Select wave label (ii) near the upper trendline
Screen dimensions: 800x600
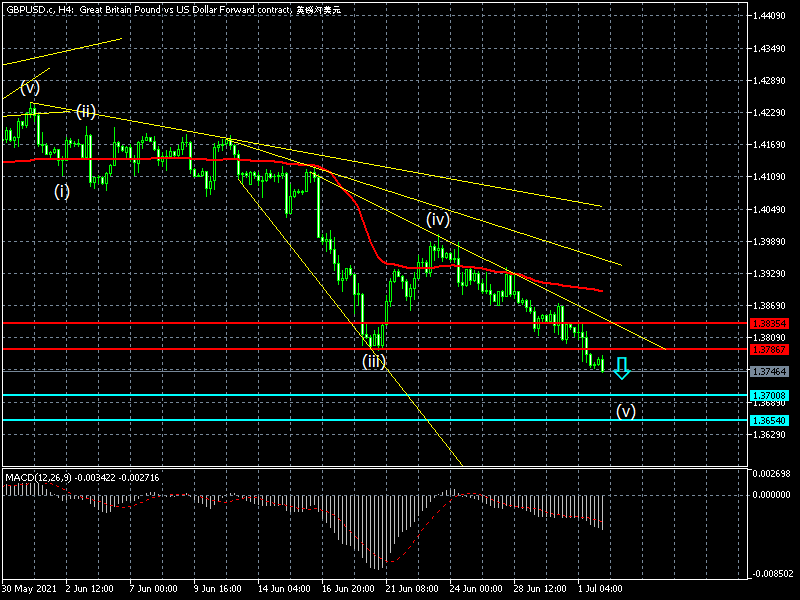86,111
